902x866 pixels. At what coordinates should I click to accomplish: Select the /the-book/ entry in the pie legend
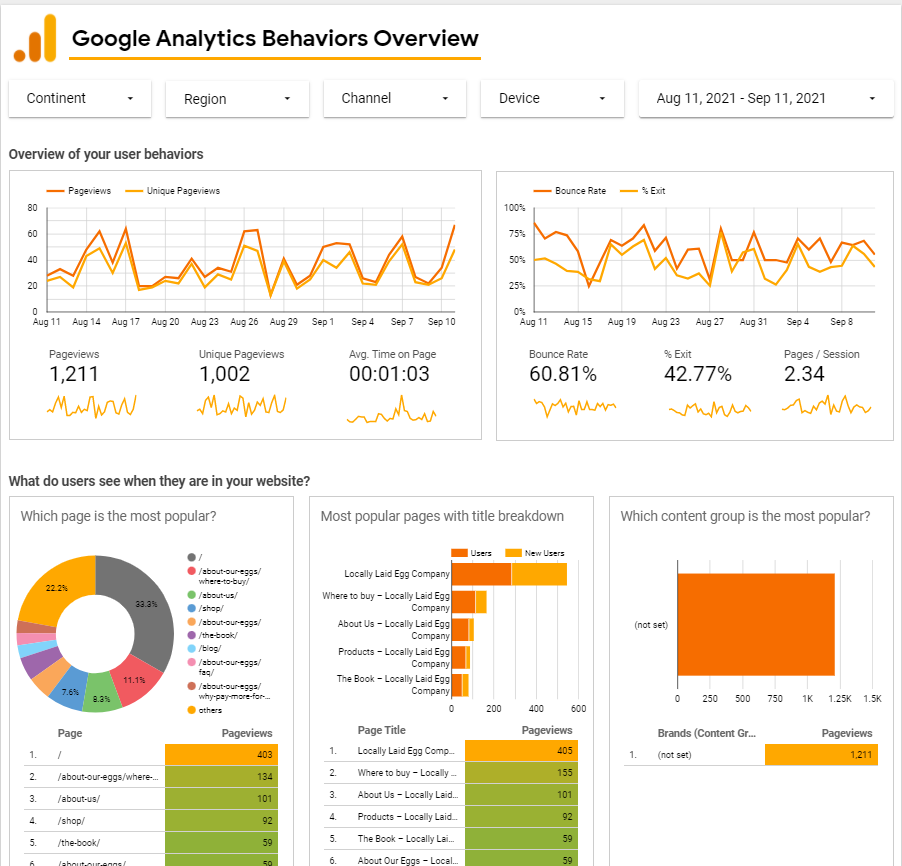[x=213, y=635]
